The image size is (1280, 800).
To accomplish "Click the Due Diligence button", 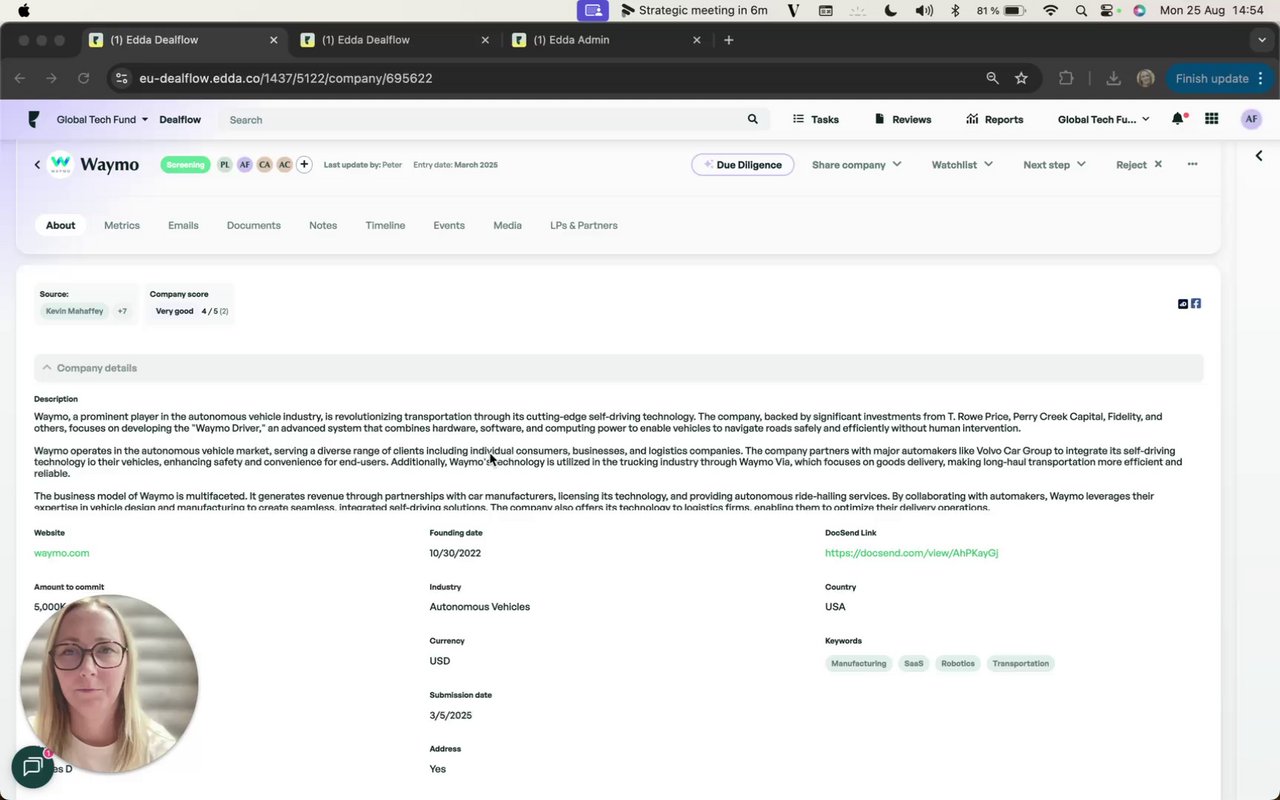I will point(743,165).
